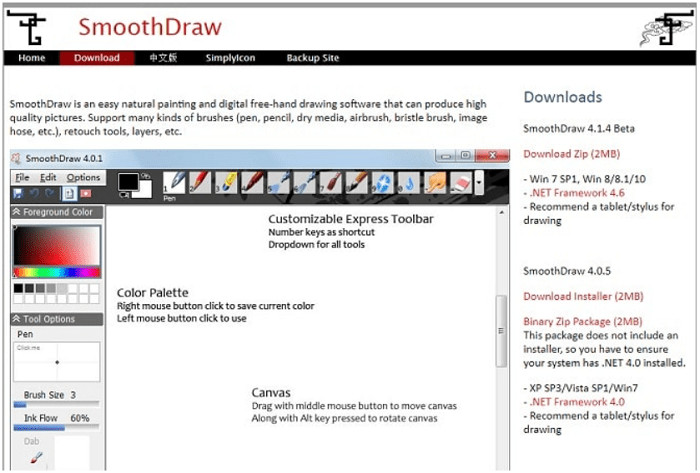Click the redo arrow icon
Viewport: 700px width, 473px height.
pos(50,194)
